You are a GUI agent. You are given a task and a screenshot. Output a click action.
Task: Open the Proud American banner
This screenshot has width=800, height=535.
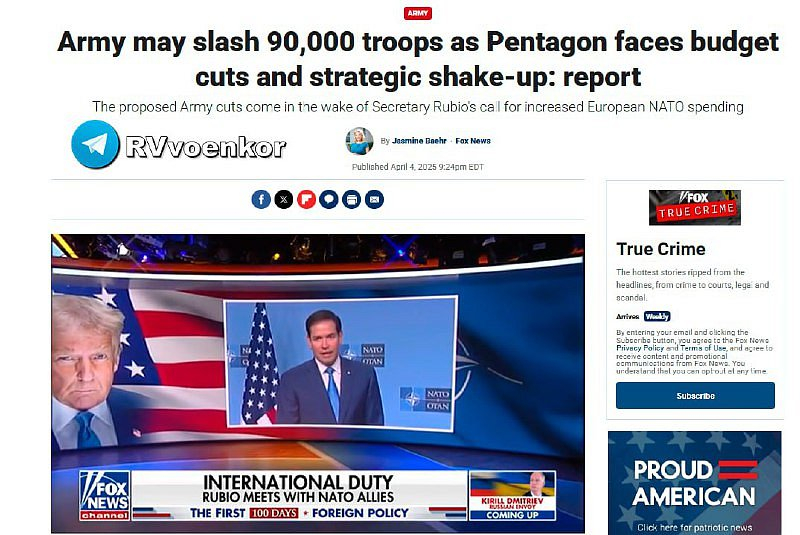pyautogui.click(x=694, y=483)
